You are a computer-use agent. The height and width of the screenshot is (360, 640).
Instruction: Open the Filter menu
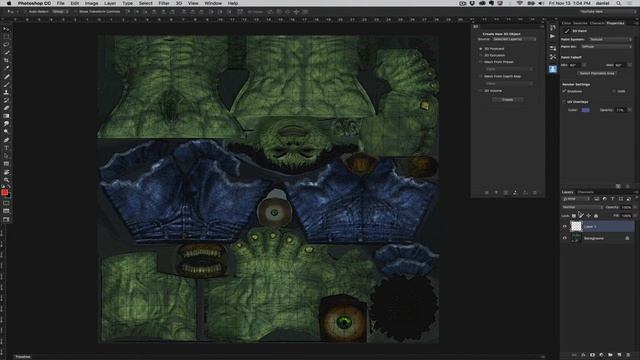click(x=164, y=3)
